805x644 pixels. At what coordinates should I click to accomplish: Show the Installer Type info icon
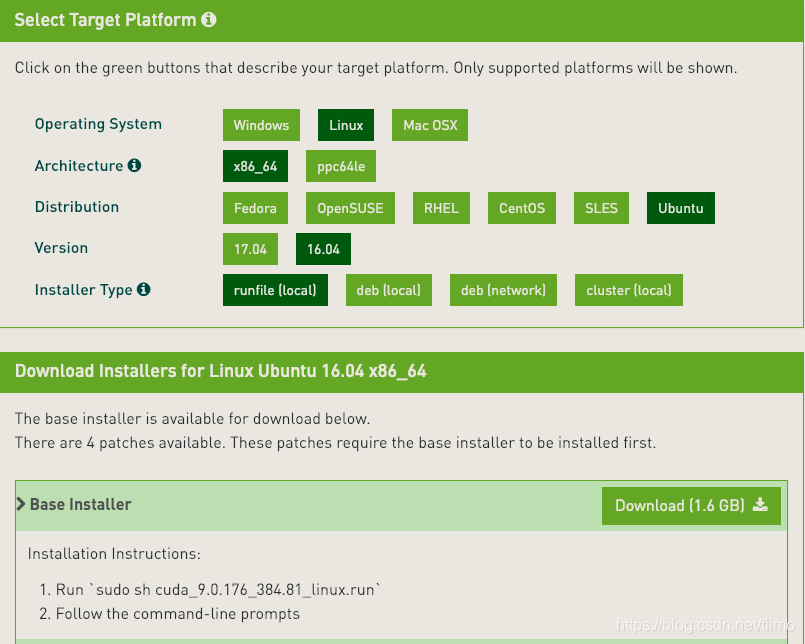[144, 289]
